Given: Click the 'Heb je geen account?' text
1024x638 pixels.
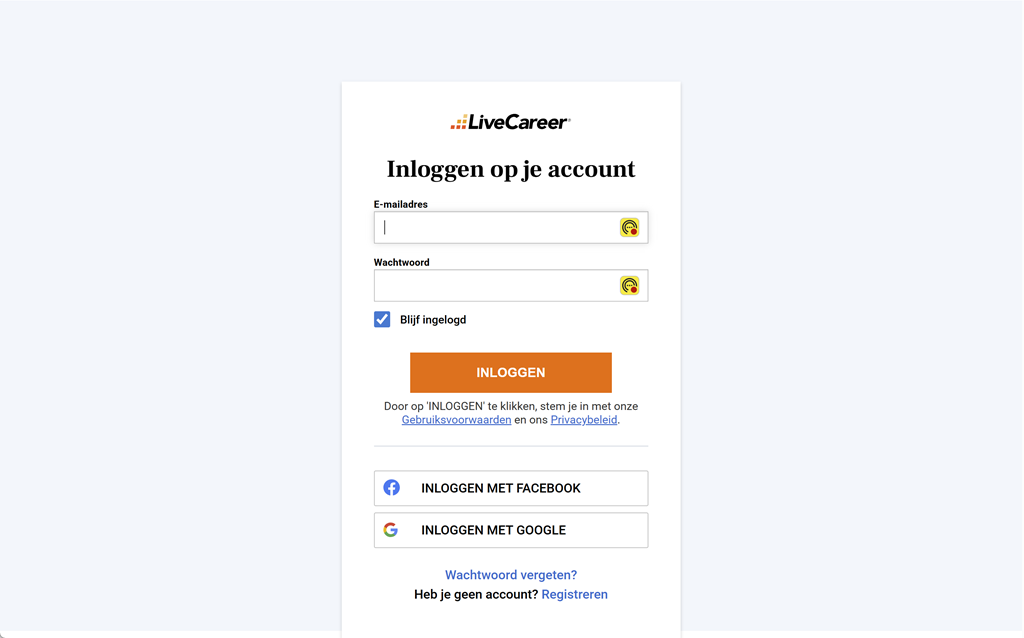Looking at the screenshot, I should click(x=476, y=594).
